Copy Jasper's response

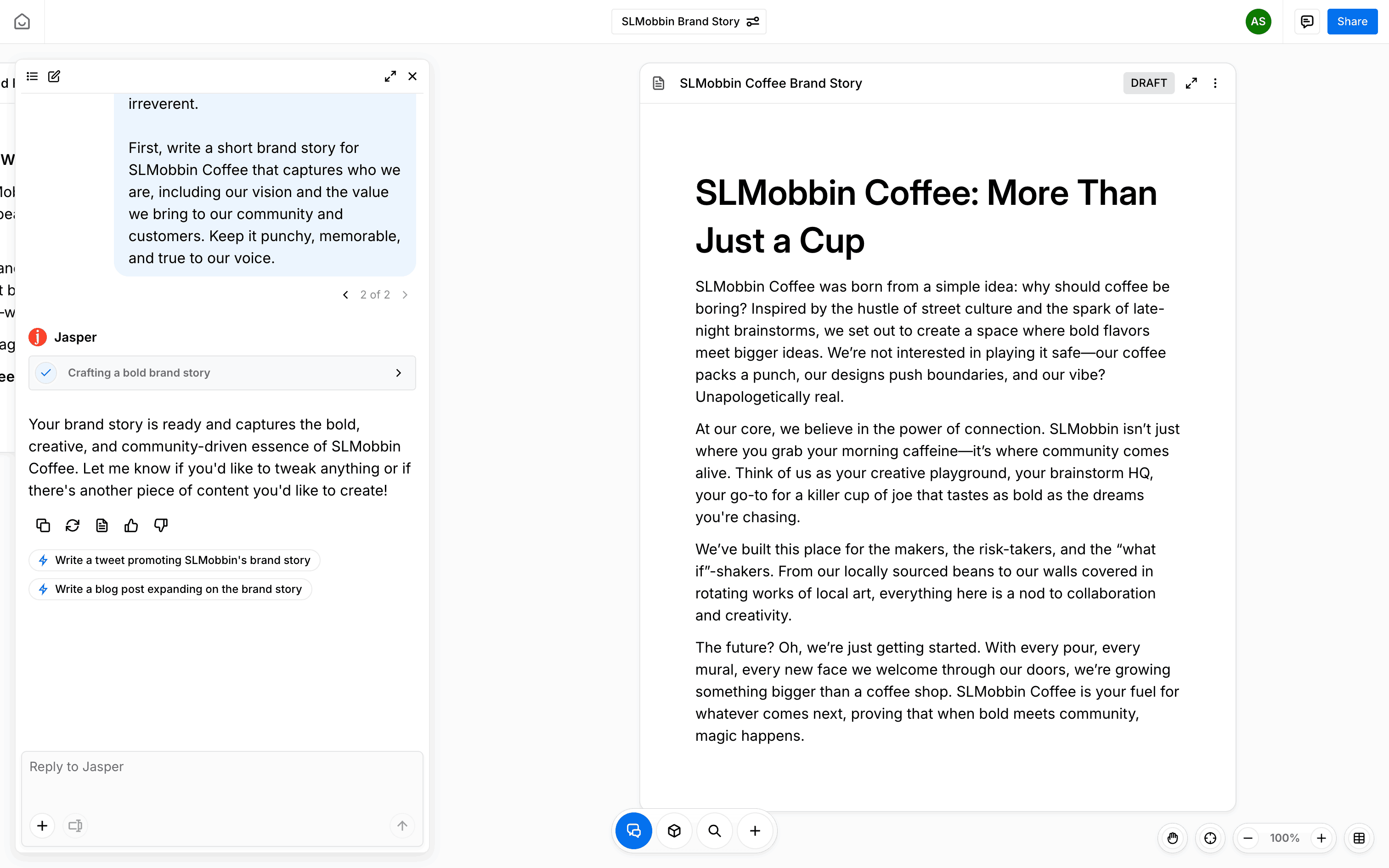point(43,525)
